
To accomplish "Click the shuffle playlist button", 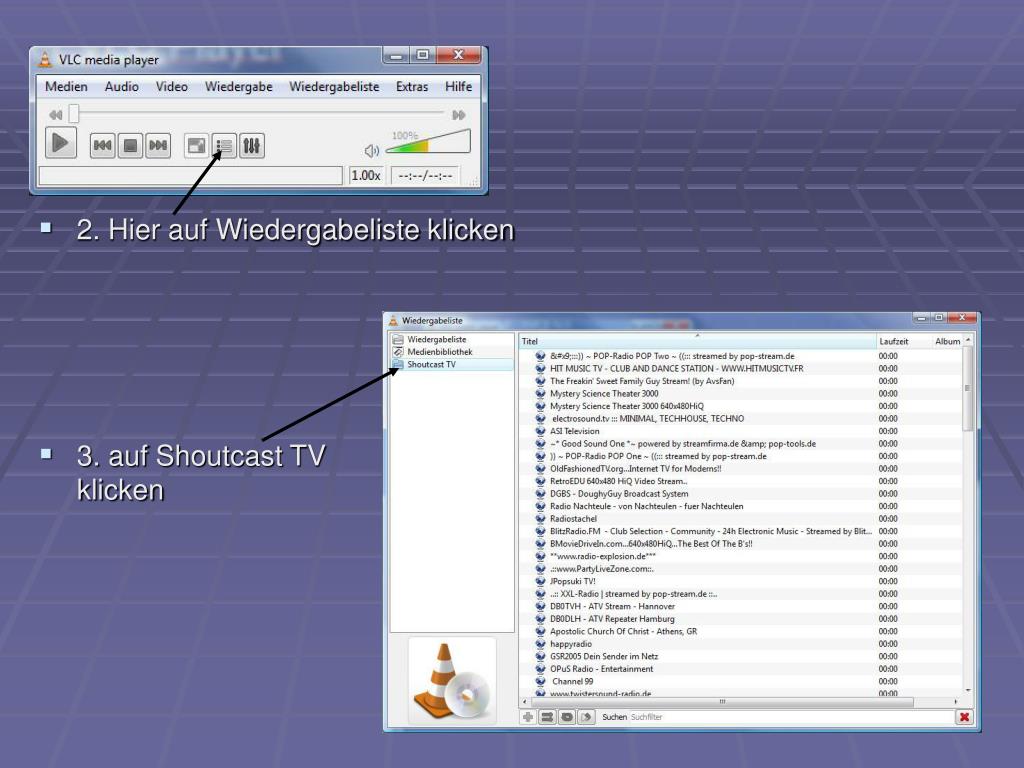I will (547, 717).
